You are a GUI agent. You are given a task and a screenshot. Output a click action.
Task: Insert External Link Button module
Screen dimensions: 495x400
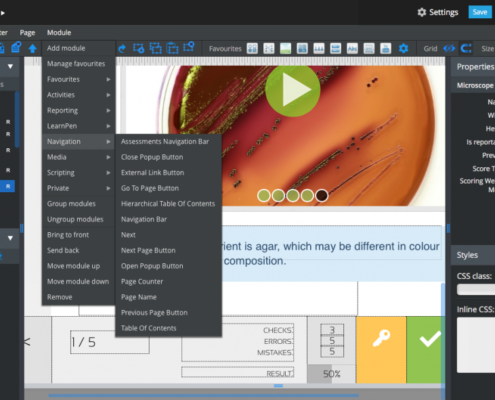coord(168,173)
